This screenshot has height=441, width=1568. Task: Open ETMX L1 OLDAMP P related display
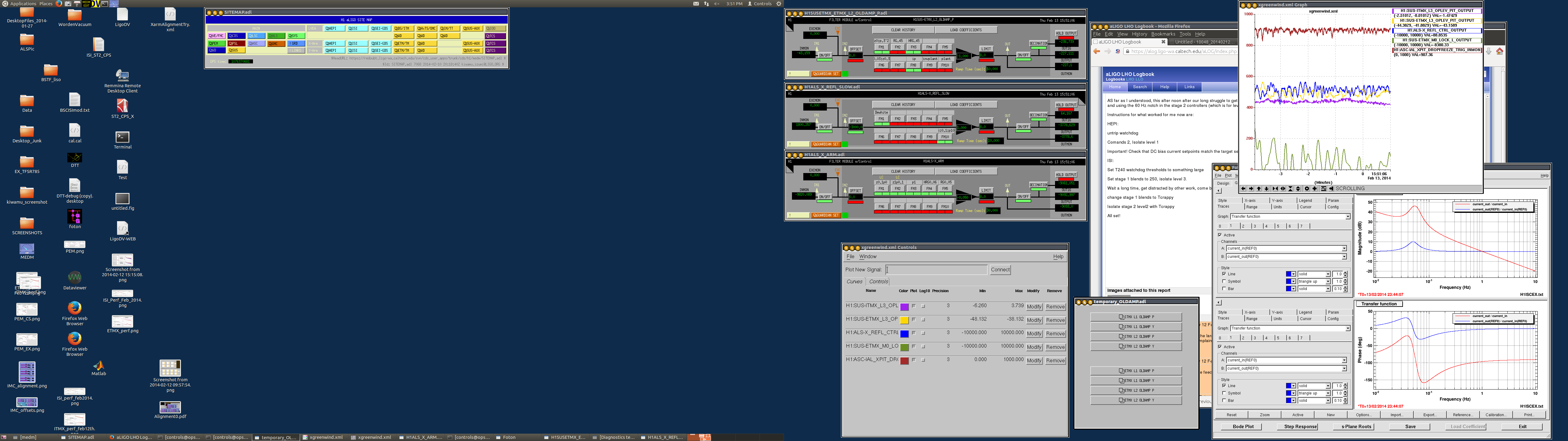(x=1136, y=370)
